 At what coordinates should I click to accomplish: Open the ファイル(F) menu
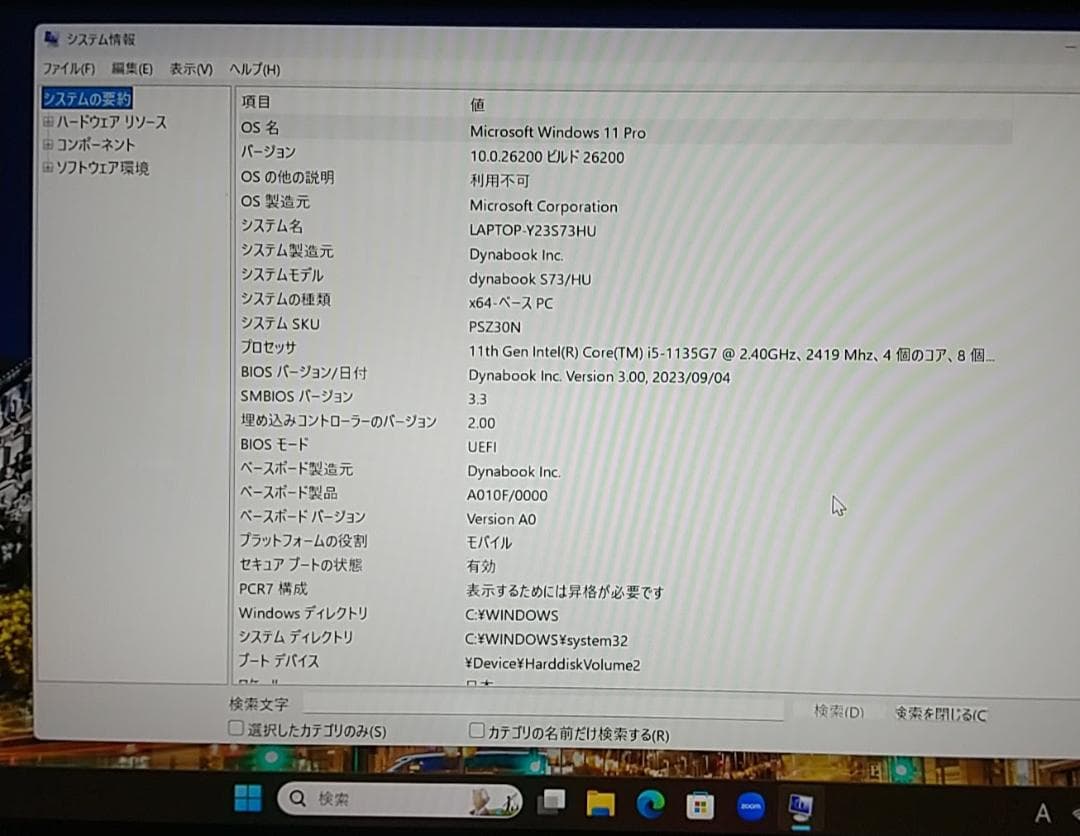(67, 69)
